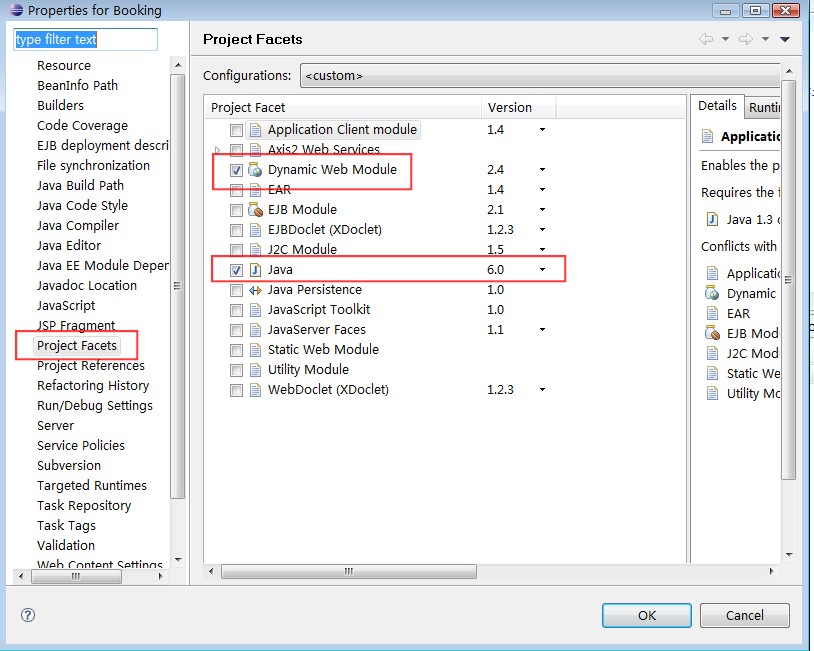Click the Static Web Module document icon
814x651 pixels.
coord(255,350)
